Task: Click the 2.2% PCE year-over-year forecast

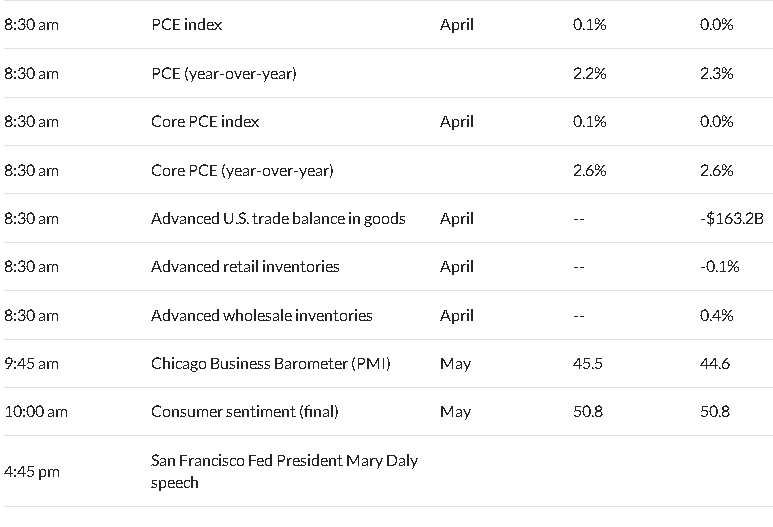Action: click(589, 73)
